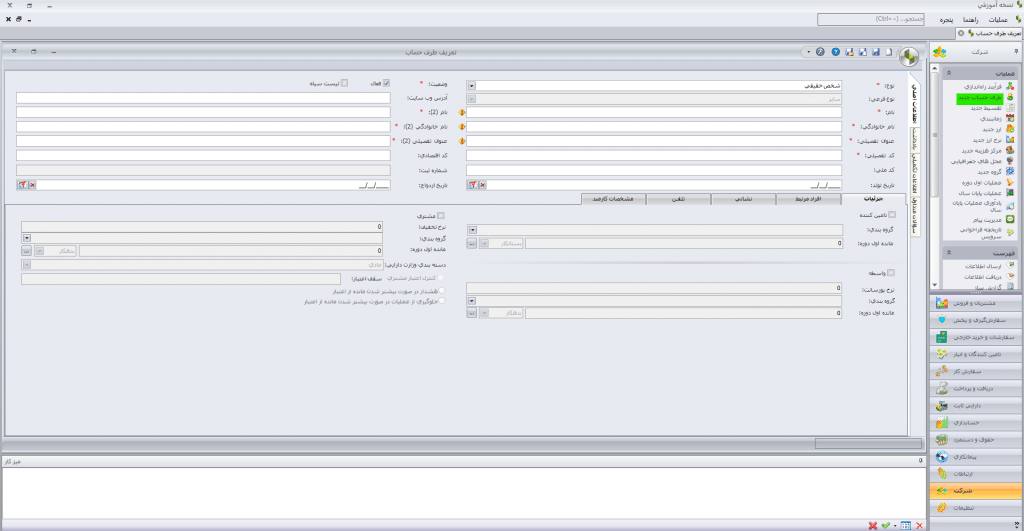Open گروه بندی dropdown under تامین کننده
The width and height of the screenshot is (1024, 531).
click(x=472, y=230)
